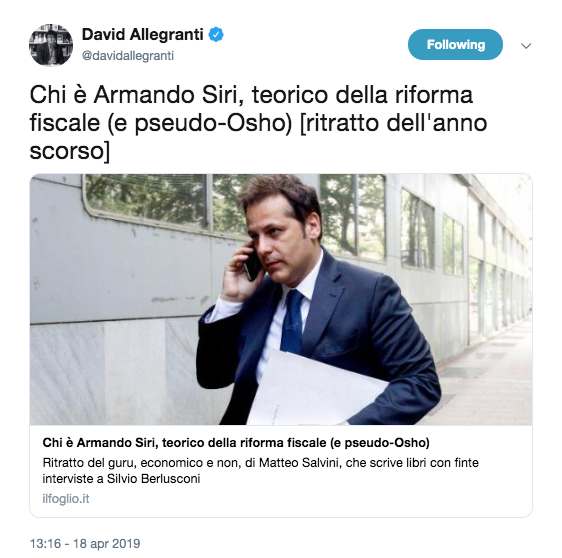Select the tweet text about Armando Siri
562x558 pixels.
pyautogui.click(x=258, y=123)
